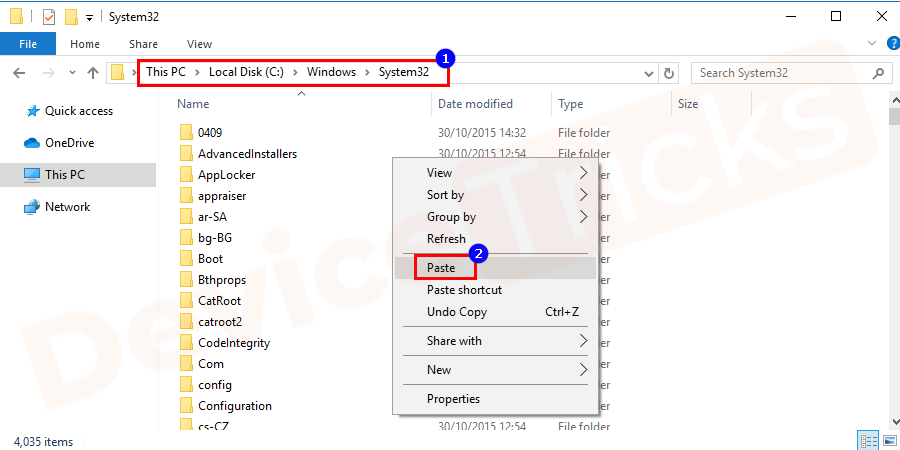Expand New submenu in context menu
Screen dimensions: 900x450
click(495, 370)
